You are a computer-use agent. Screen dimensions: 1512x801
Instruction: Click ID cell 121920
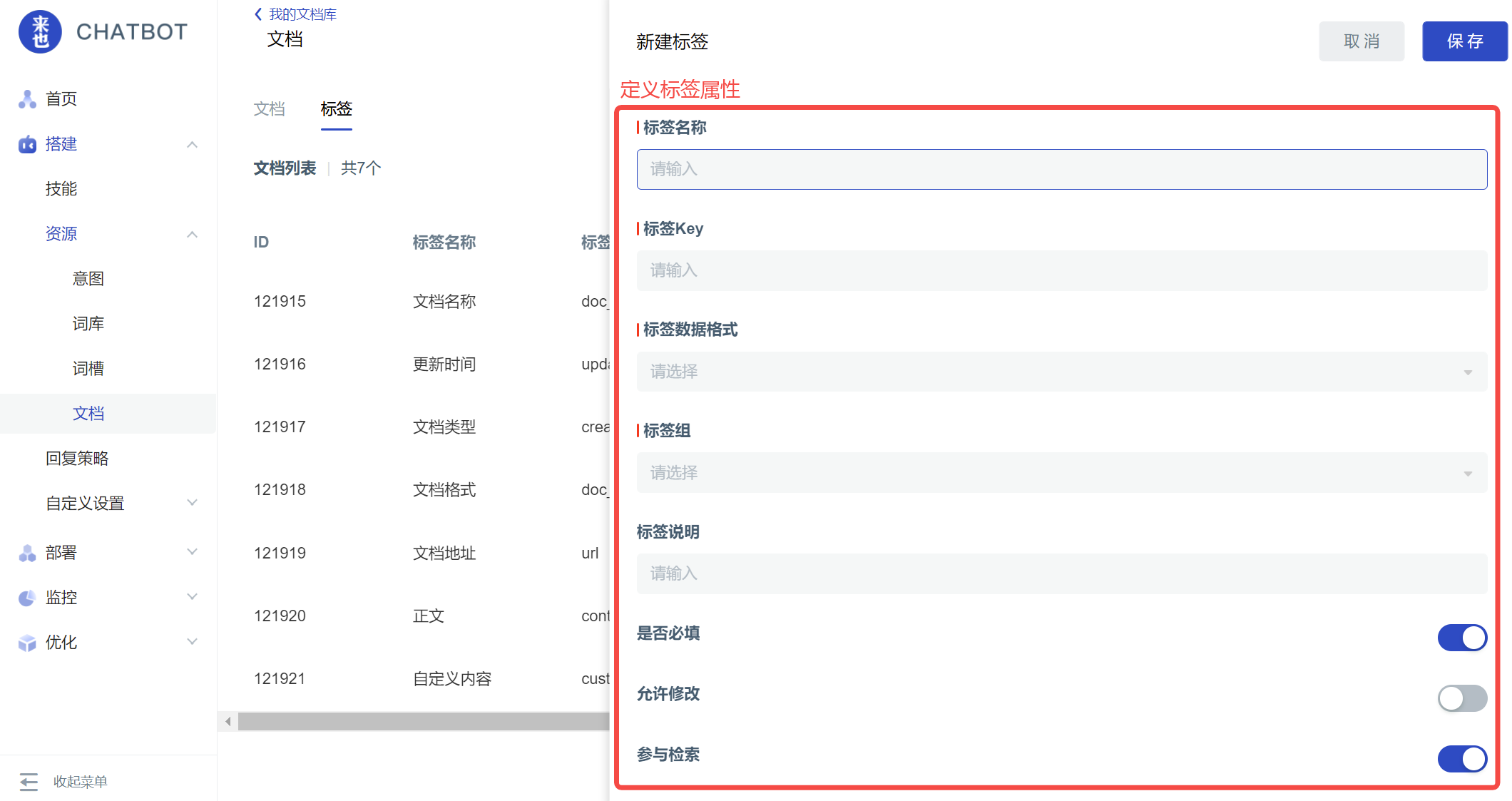280,616
